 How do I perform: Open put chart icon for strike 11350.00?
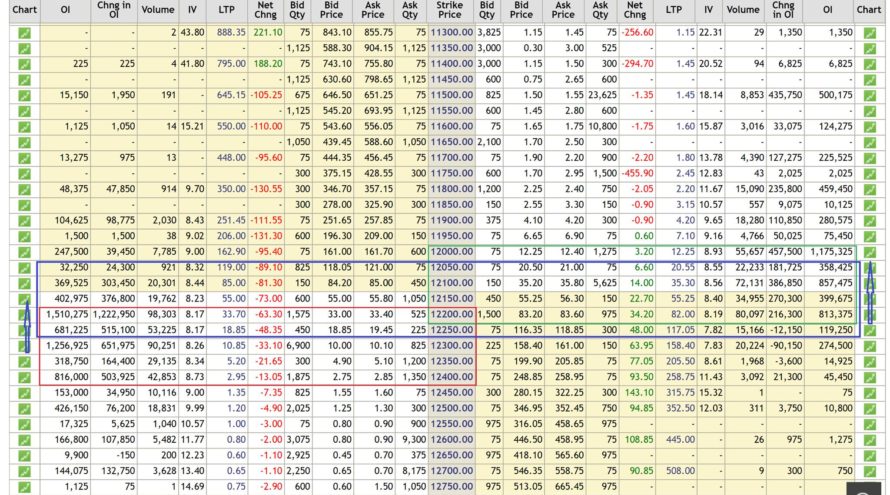(x=870, y=49)
